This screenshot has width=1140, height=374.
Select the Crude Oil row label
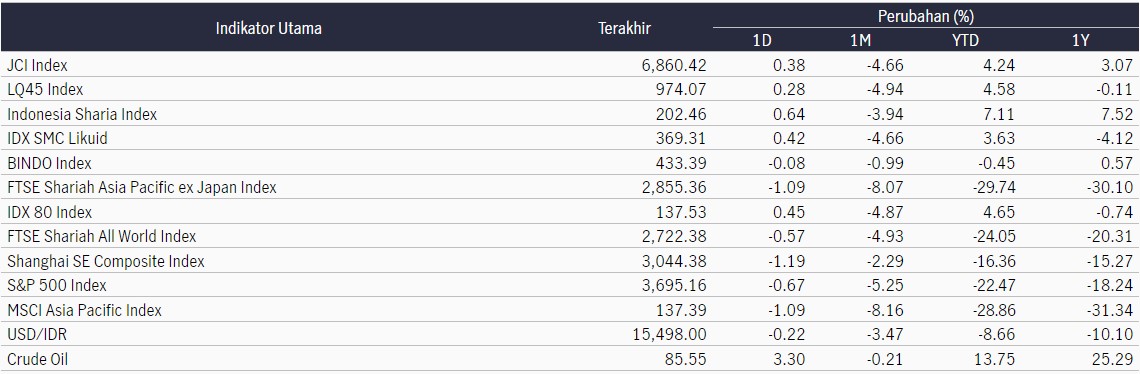pyautogui.click(x=38, y=359)
